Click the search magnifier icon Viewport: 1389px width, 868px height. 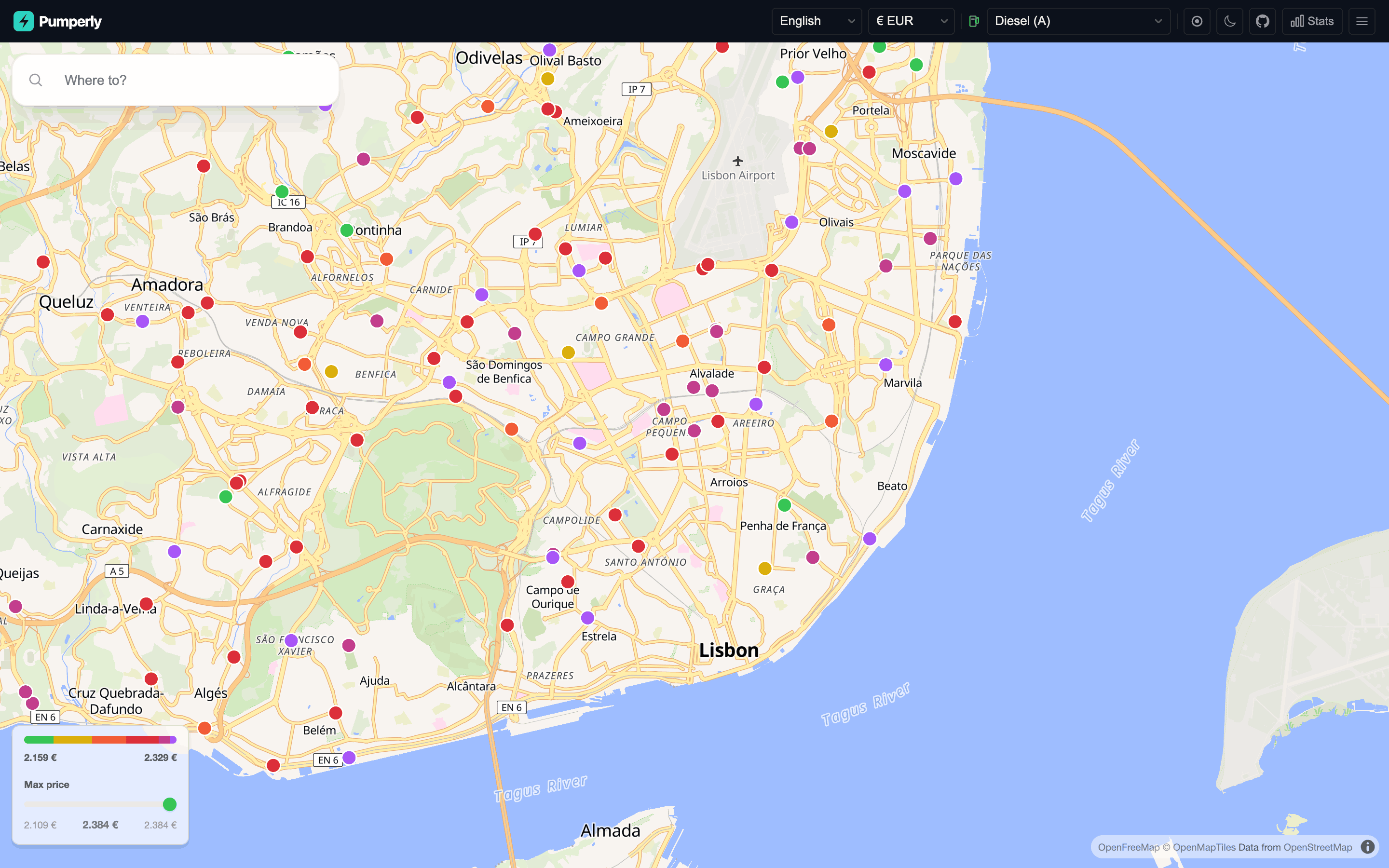coord(36,81)
